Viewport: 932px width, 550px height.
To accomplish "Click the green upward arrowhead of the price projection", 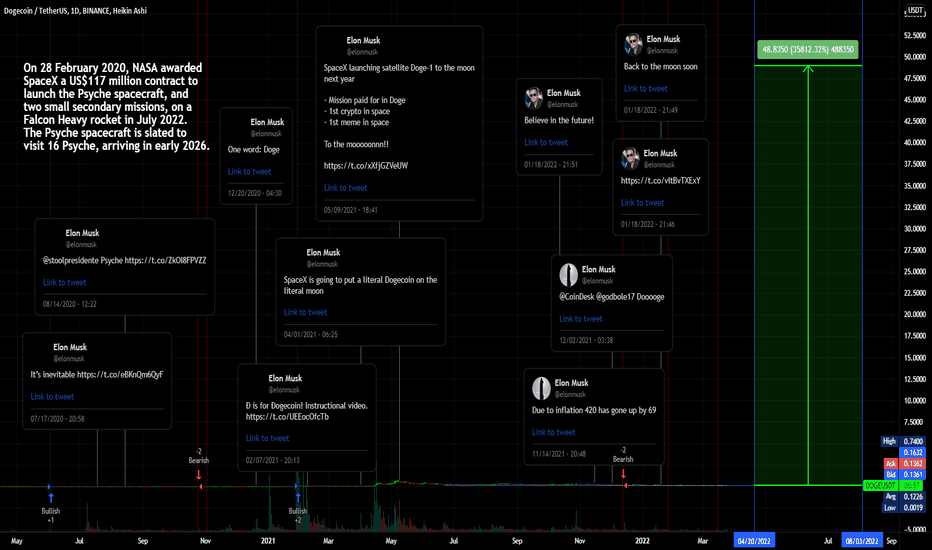I will [808, 70].
